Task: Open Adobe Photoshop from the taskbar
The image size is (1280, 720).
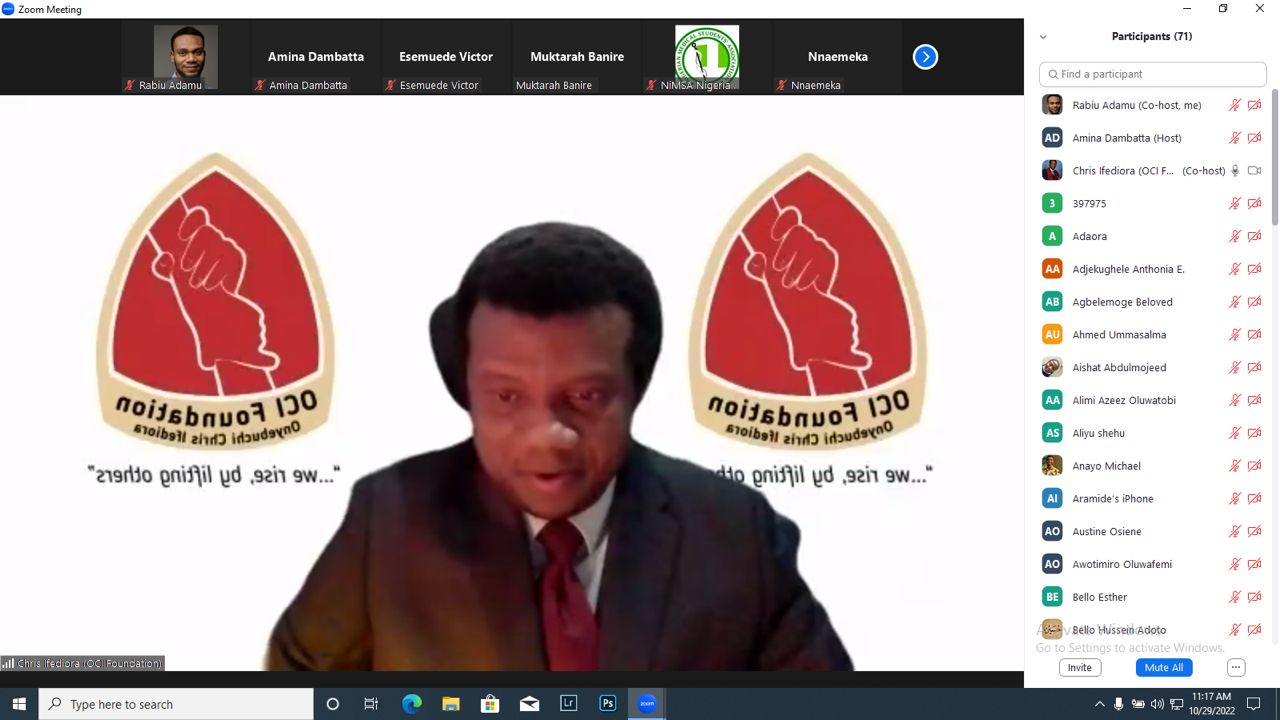Action: [607, 704]
